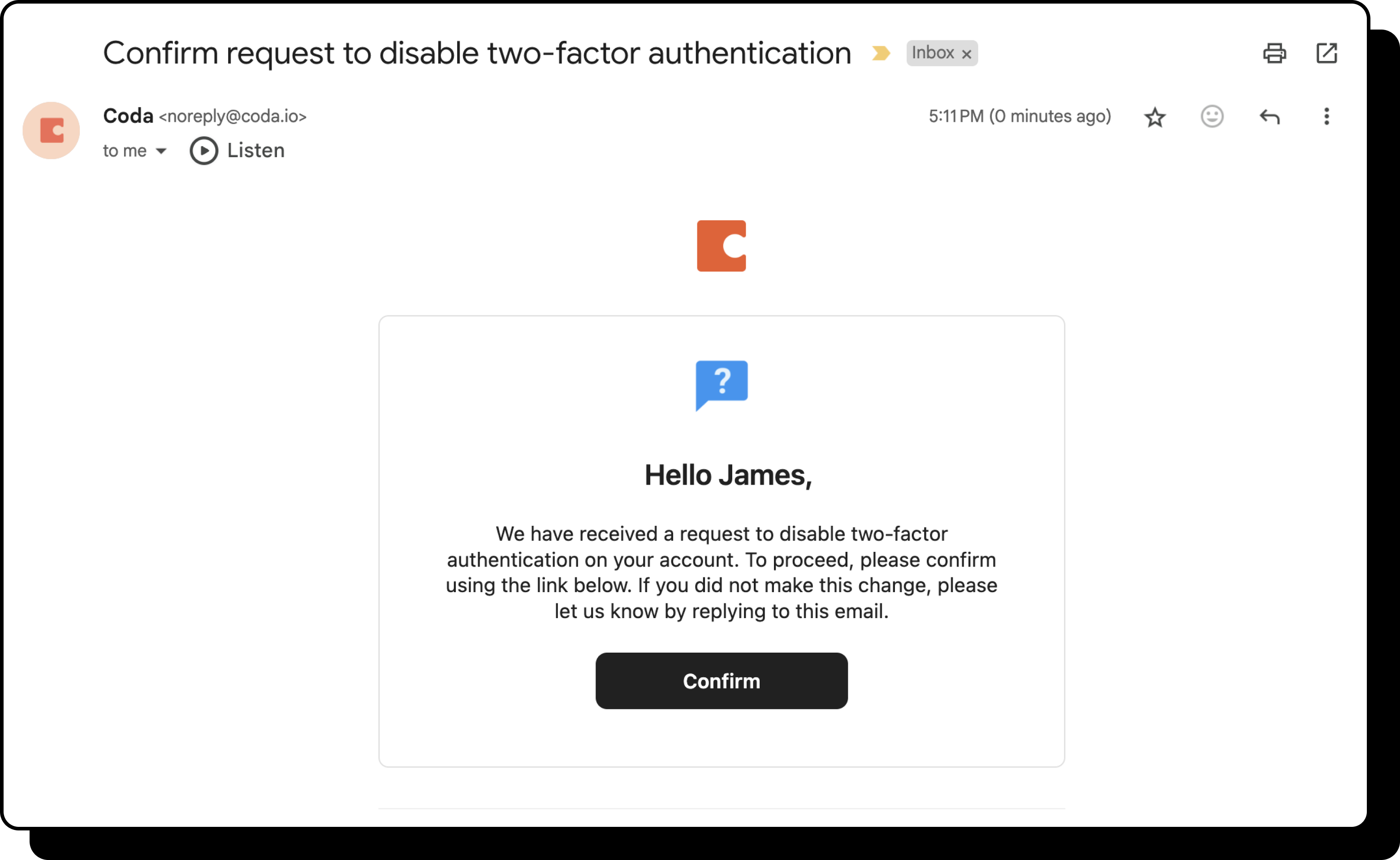
Task: Click the Inbox label chip
Action: 933,53
